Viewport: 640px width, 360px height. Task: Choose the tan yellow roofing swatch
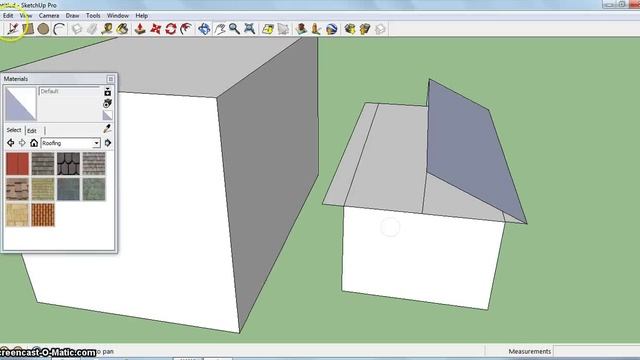17,215
